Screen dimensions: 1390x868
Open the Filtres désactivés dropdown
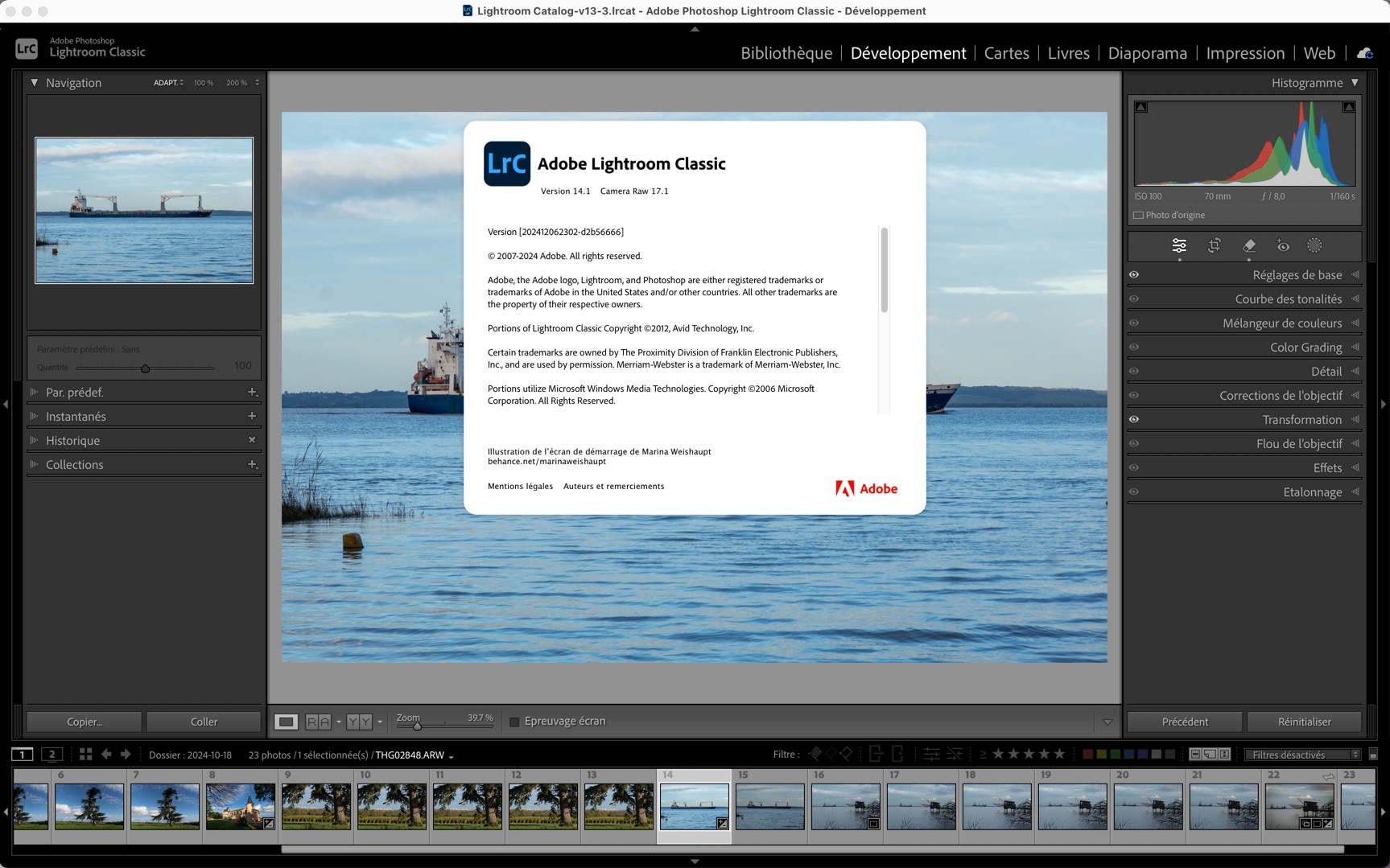(1302, 755)
